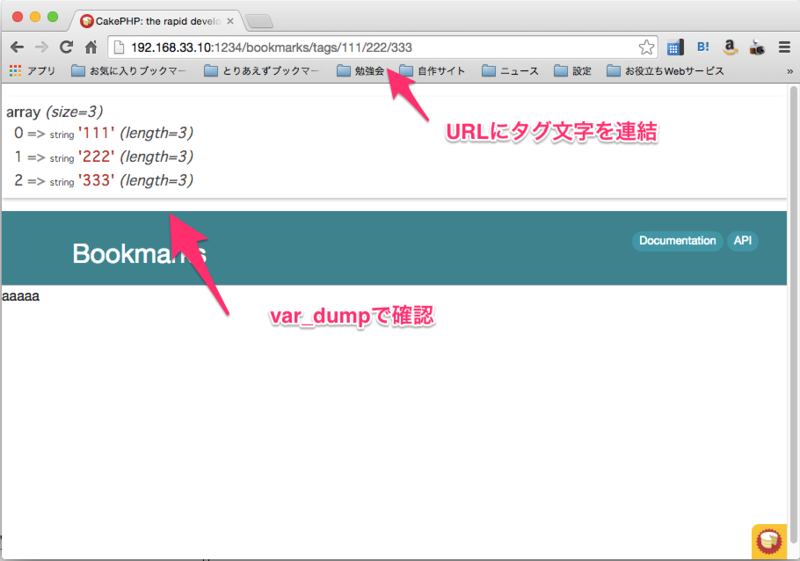Viewport: 800px width, 561px height.
Task: Open the 設定 bookmark folder
Action: (572, 71)
